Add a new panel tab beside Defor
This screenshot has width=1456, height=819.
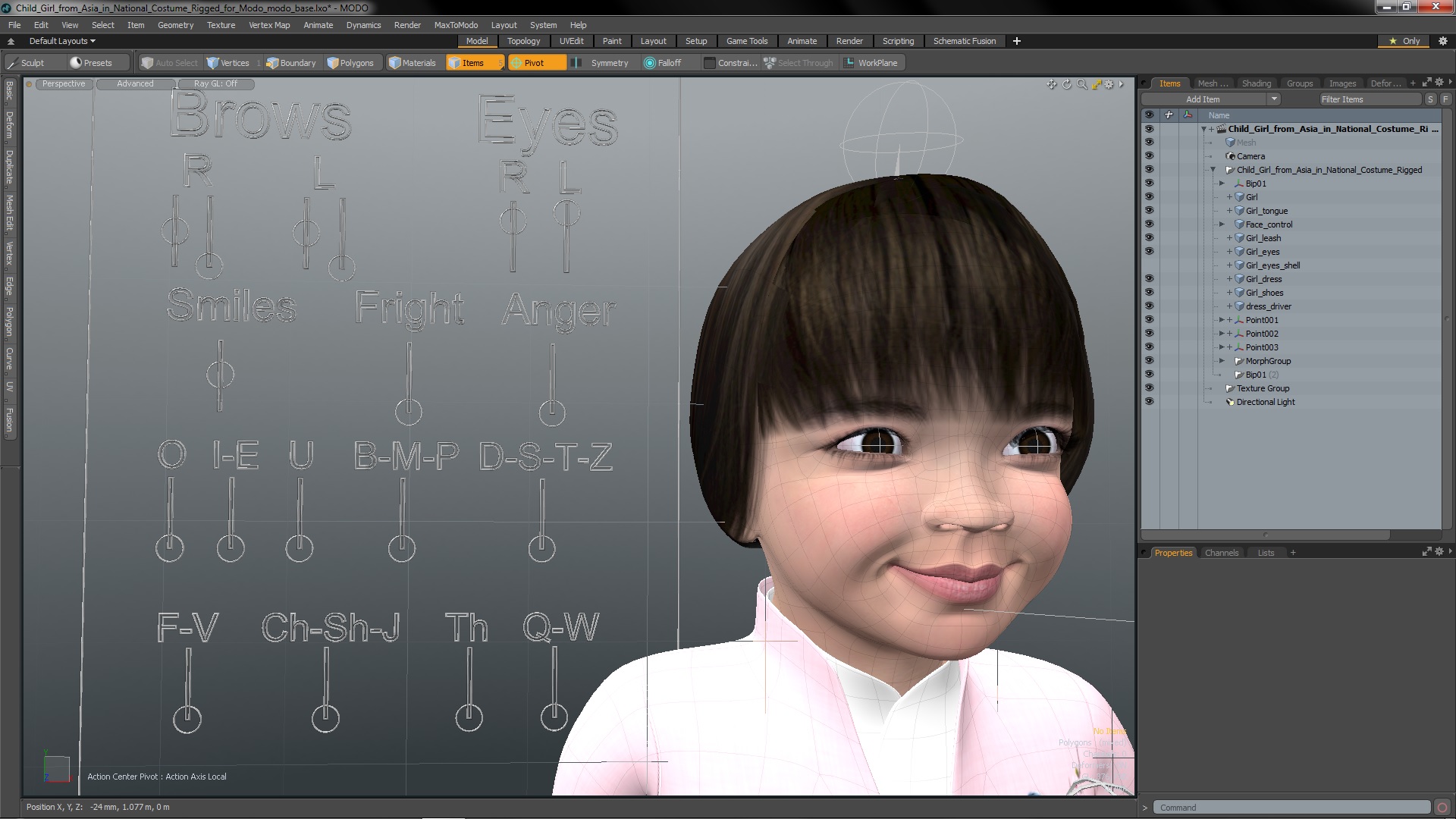click(1413, 83)
